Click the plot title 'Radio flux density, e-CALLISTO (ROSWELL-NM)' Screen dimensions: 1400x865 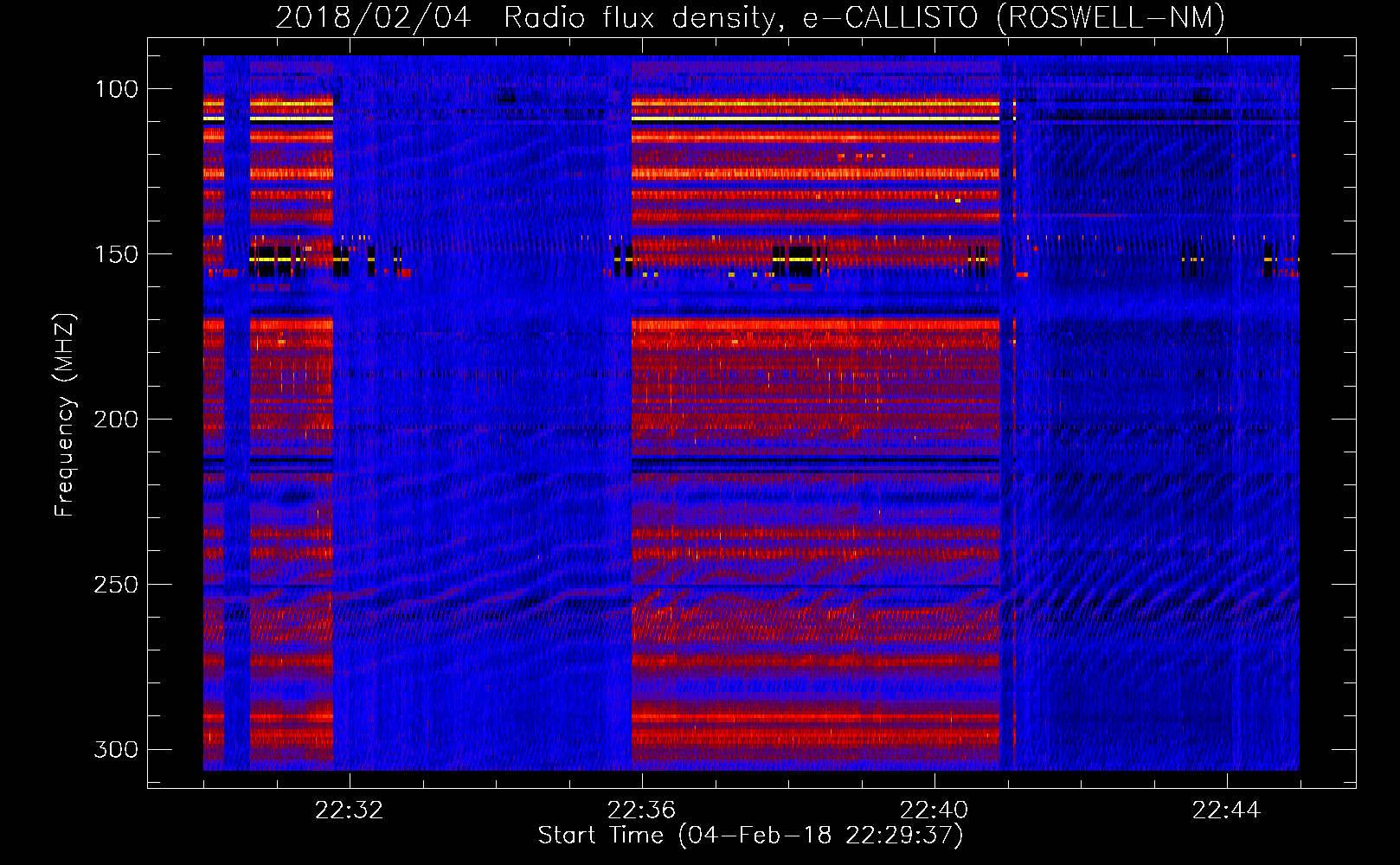tap(864, 17)
